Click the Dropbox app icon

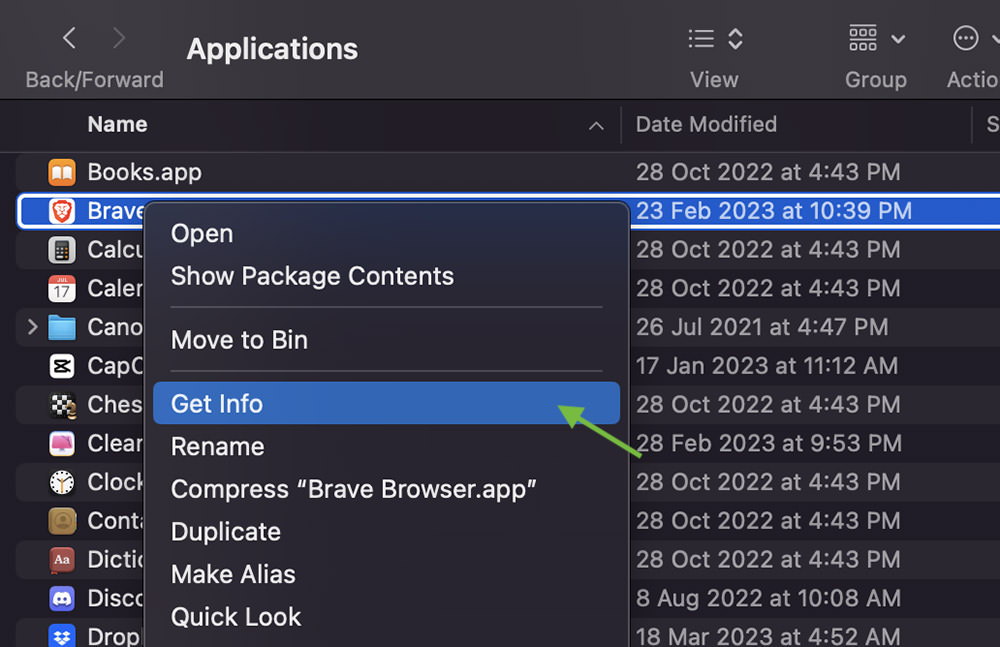click(x=62, y=636)
